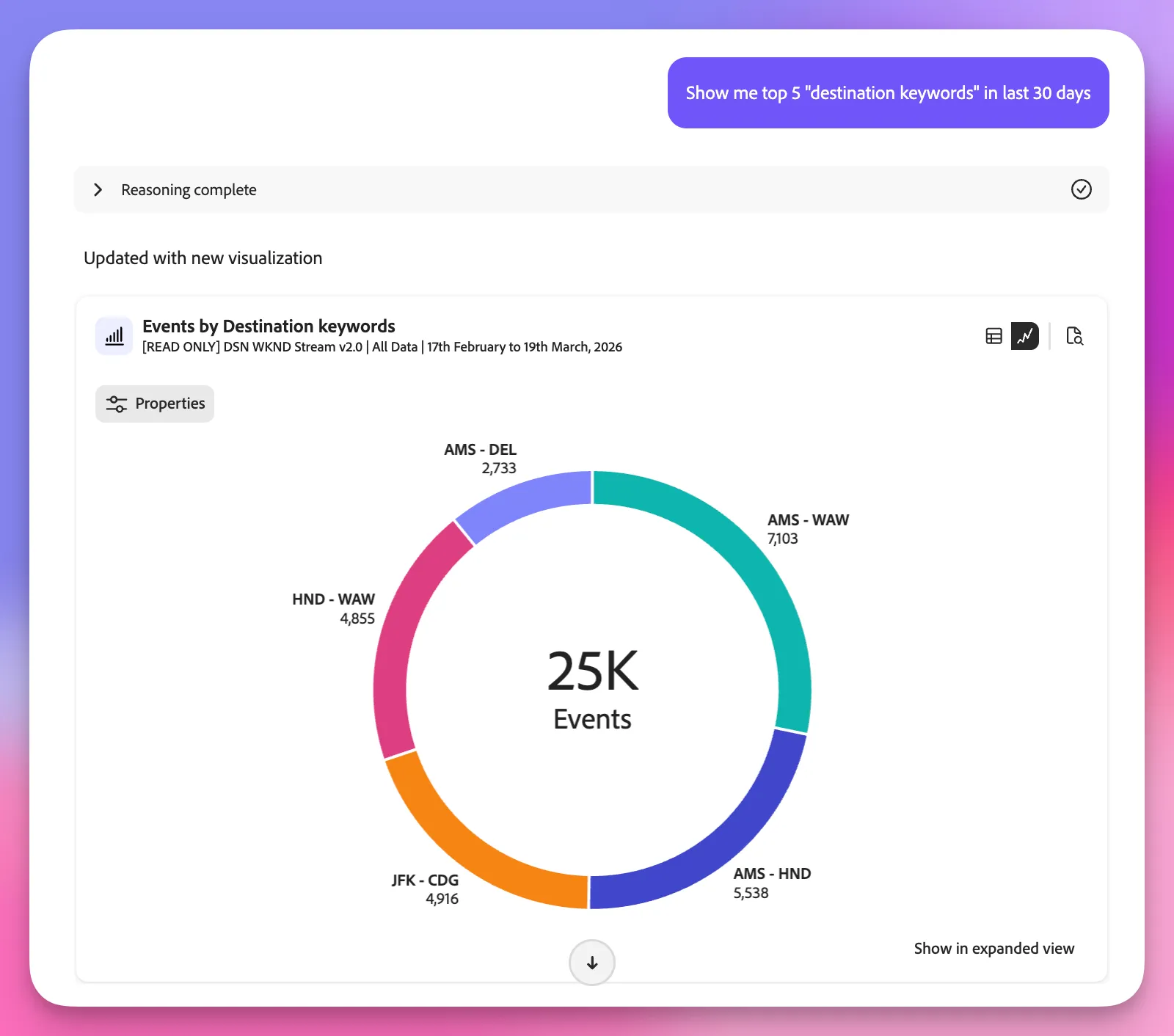
Task: Click the 7,103 value
Action: [782, 539]
